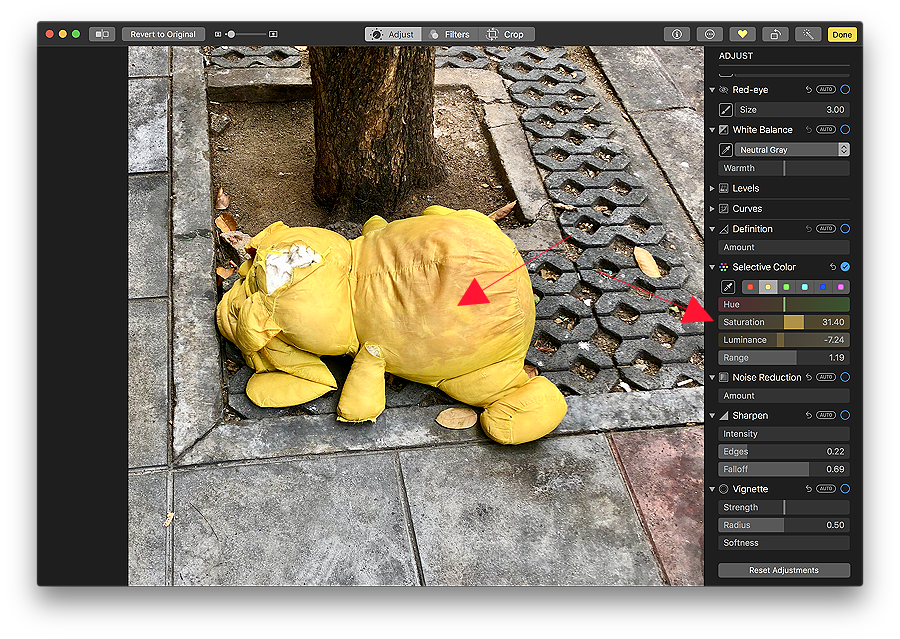Disable the Selective Color checkmark toggle
This screenshot has height=639, width=900.
845,267
